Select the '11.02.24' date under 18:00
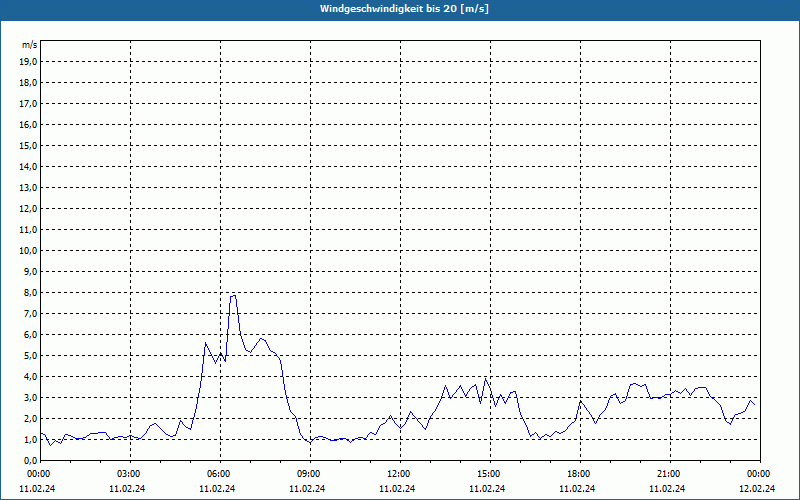The image size is (800, 500). pyautogui.click(x=577, y=489)
